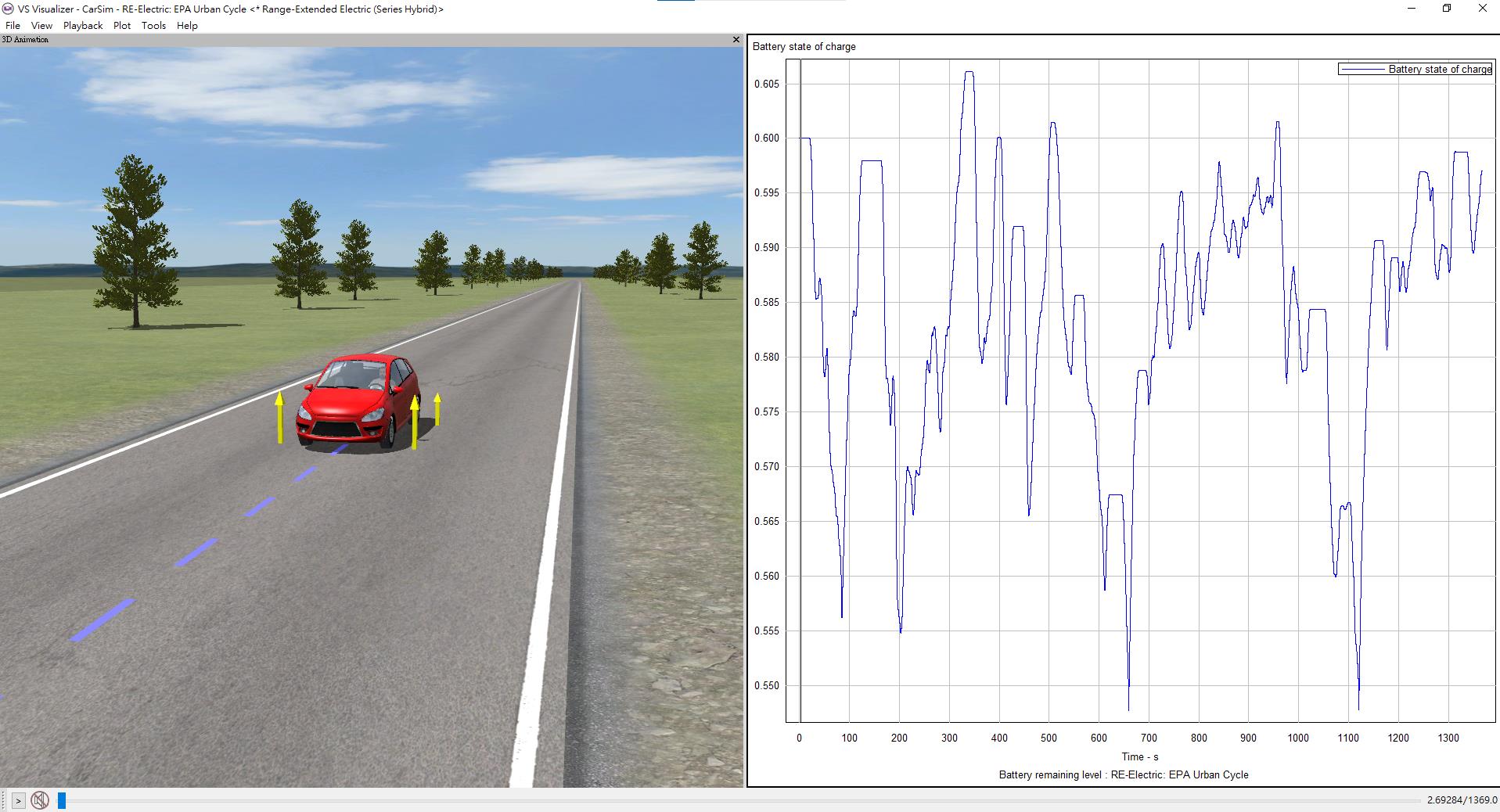Image resolution: width=1500 pixels, height=812 pixels.
Task: Open the Playback menu
Action: [83, 25]
